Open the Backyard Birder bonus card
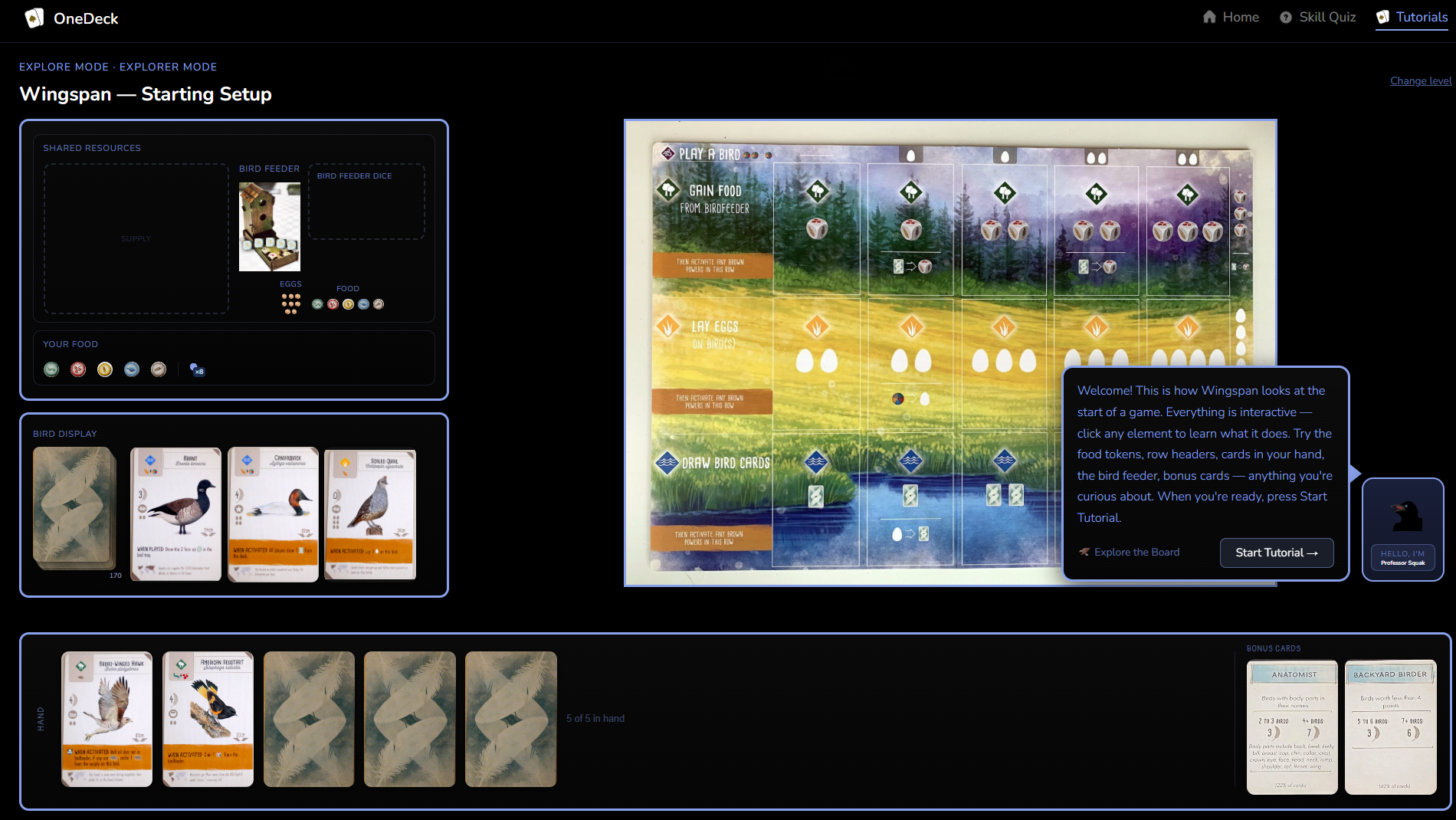Screen dimensions: 1456x820 click(x=1391, y=727)
